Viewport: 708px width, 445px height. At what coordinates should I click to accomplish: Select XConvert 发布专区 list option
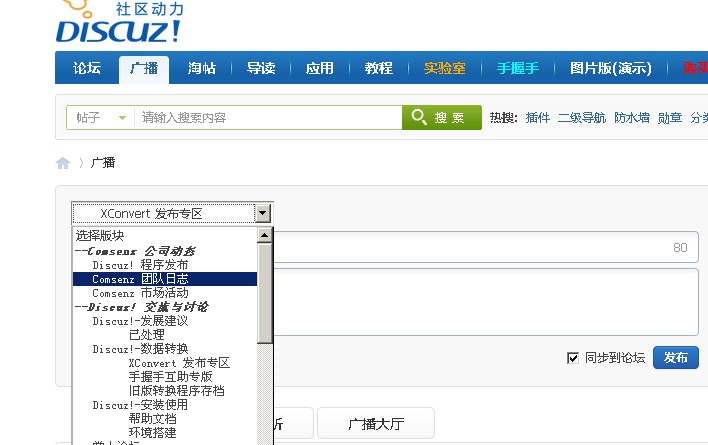pos(165,363)
